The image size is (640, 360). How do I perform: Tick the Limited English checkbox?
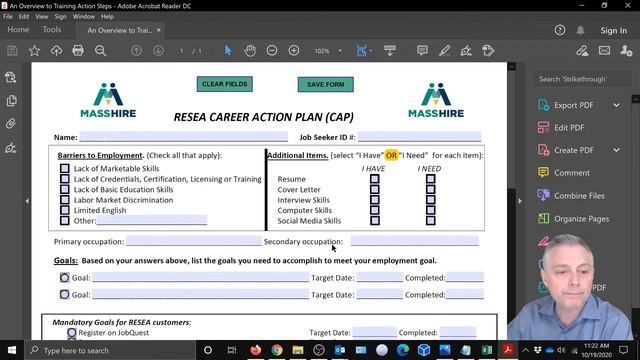64,210
